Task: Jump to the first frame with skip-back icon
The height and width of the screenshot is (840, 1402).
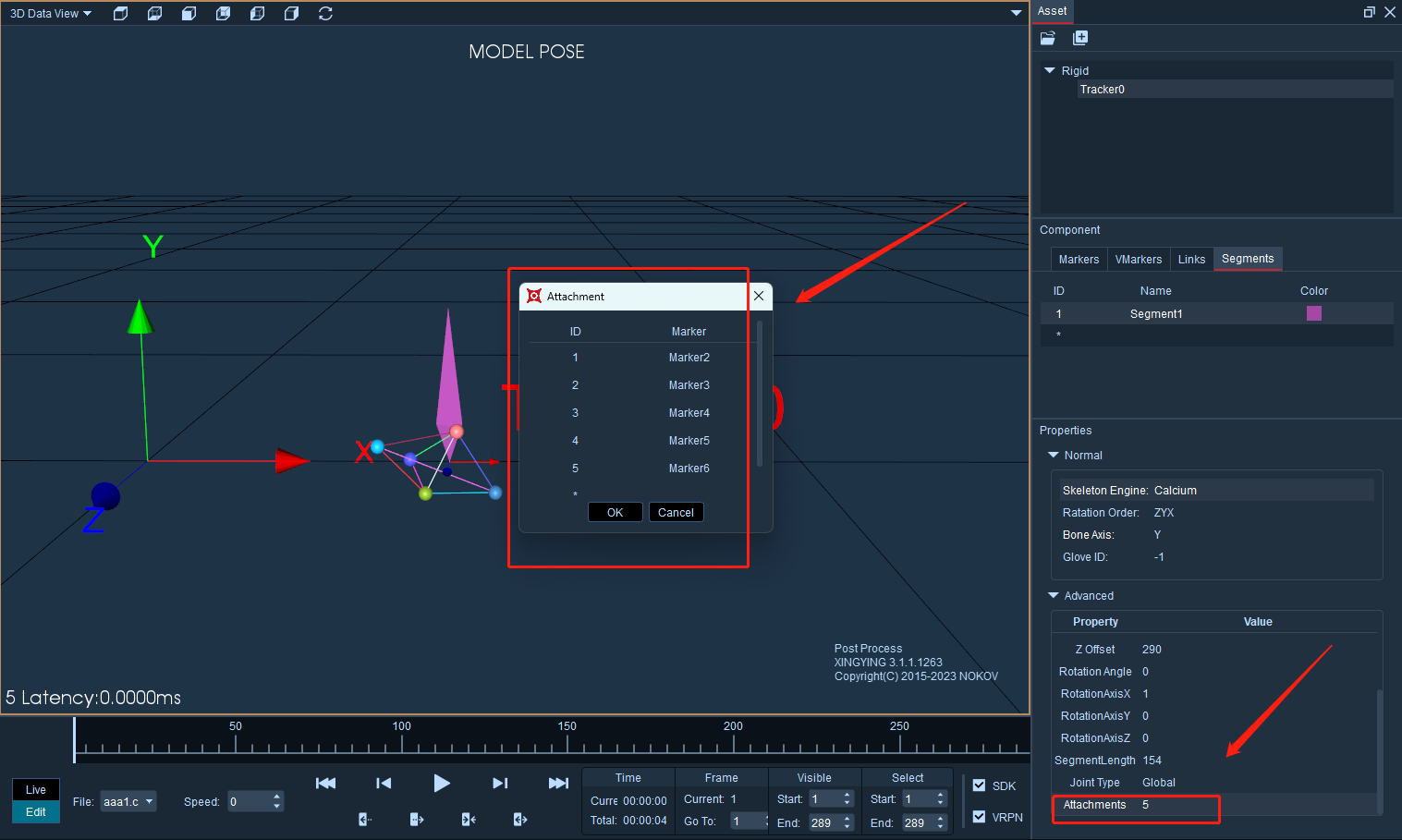Action: (325, 784)
